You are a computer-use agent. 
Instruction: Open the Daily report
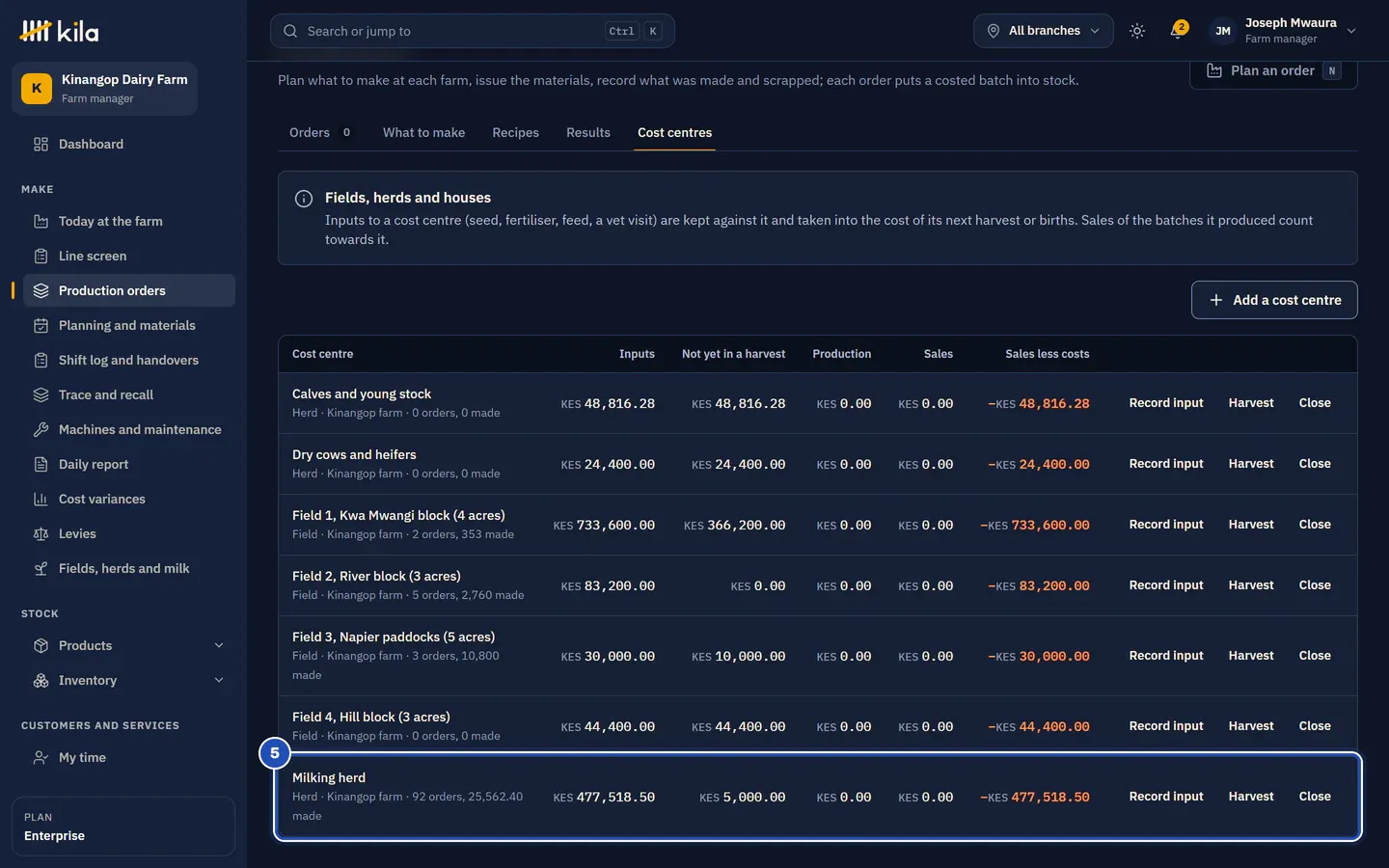[x=123, y=464]
